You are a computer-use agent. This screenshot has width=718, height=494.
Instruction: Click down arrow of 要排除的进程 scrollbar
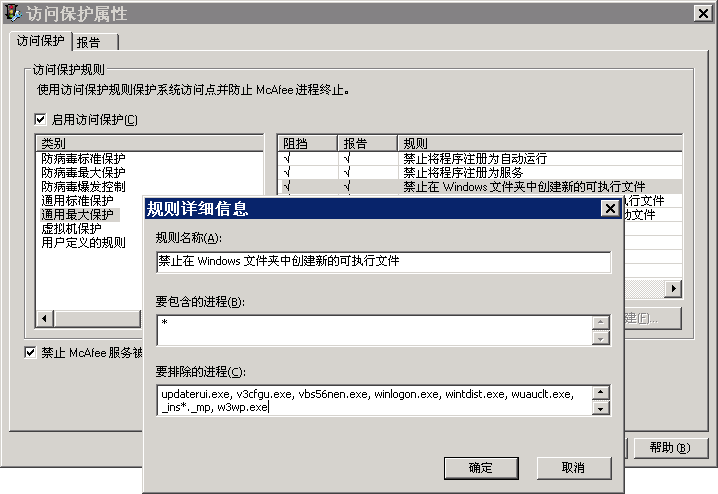tap(601, 408)
